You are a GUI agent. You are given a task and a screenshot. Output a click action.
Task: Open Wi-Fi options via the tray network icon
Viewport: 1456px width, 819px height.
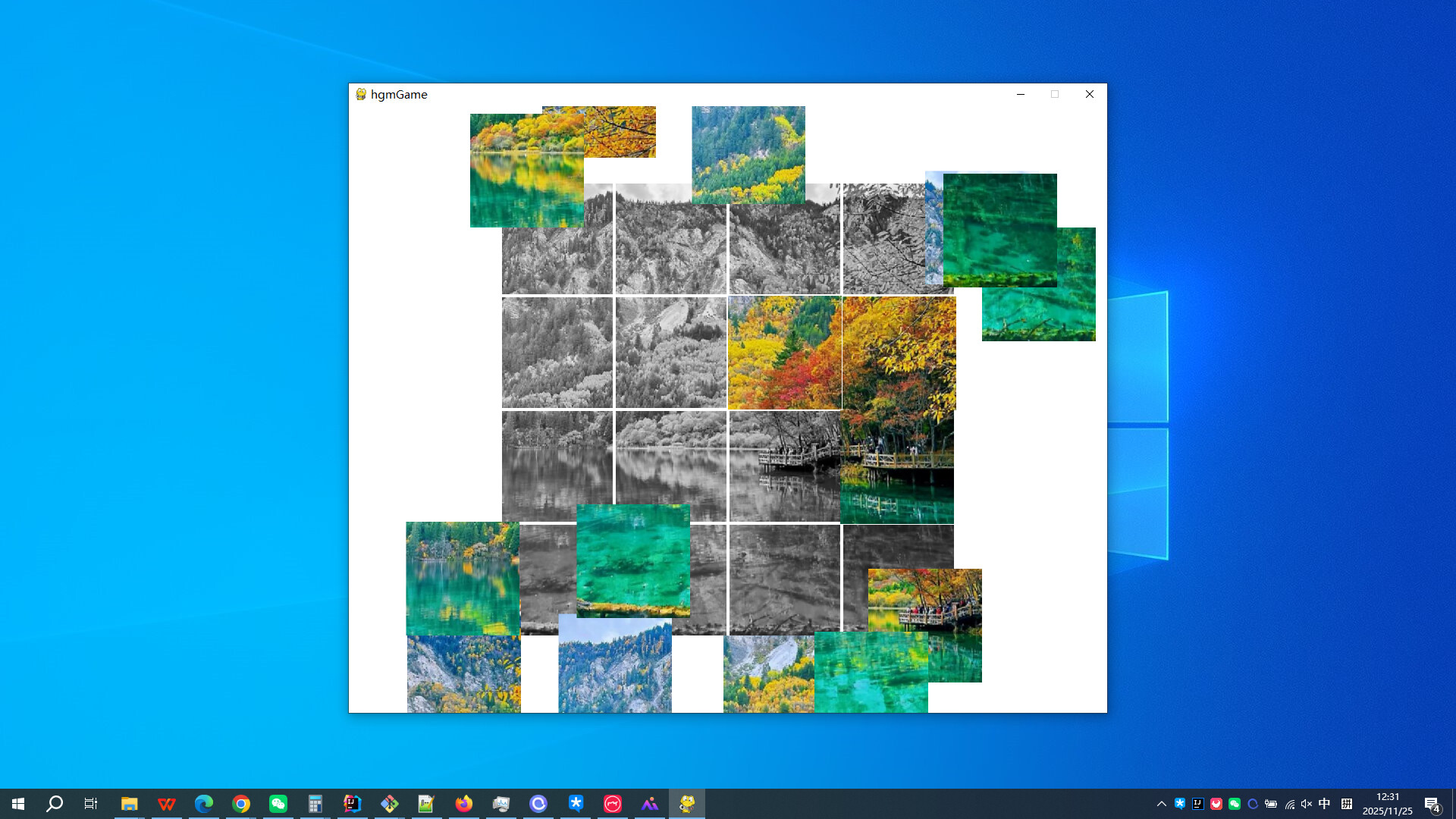[x=1290, y=803]
